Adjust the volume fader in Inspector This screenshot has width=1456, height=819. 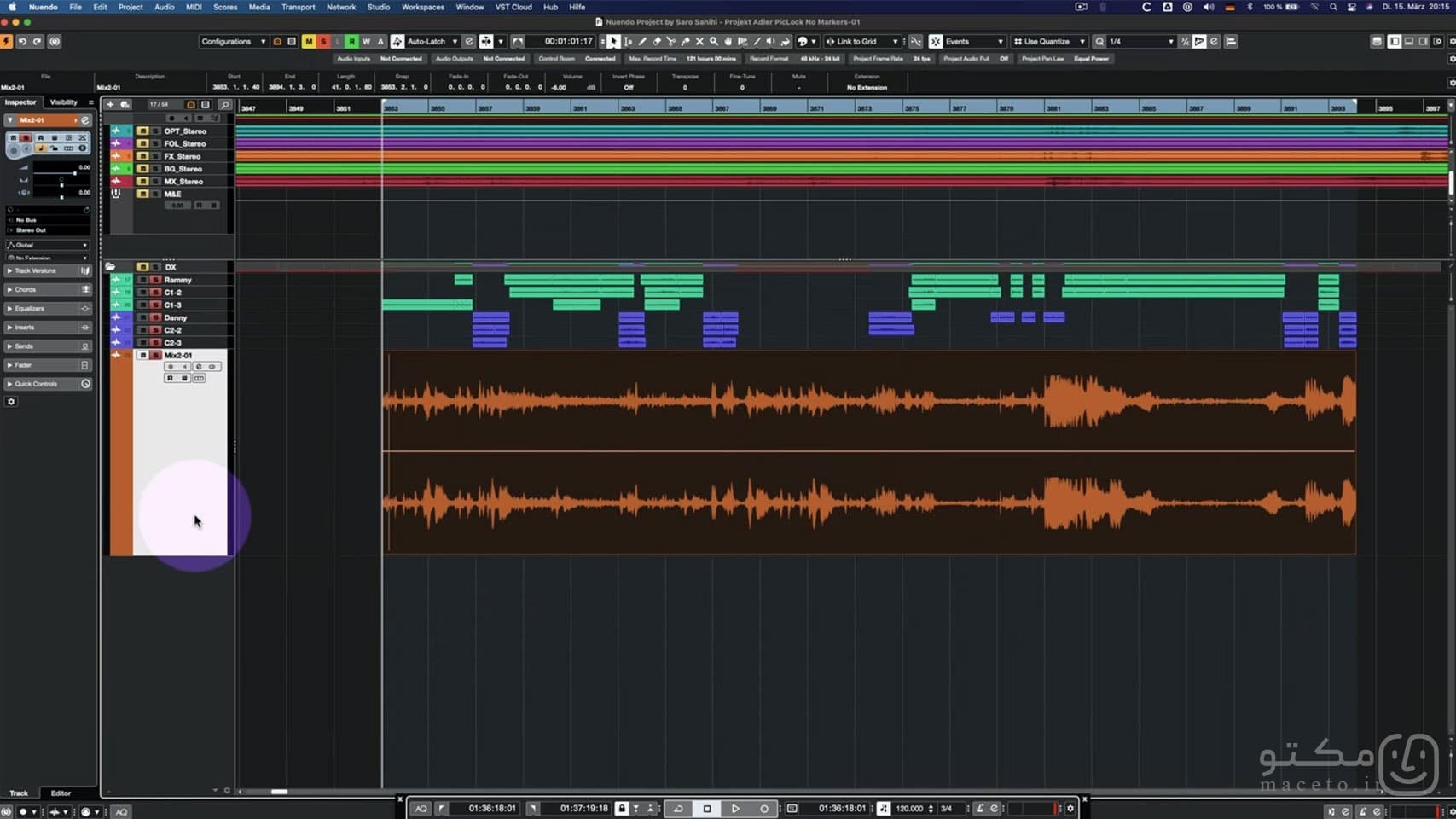tap(74, 173)
